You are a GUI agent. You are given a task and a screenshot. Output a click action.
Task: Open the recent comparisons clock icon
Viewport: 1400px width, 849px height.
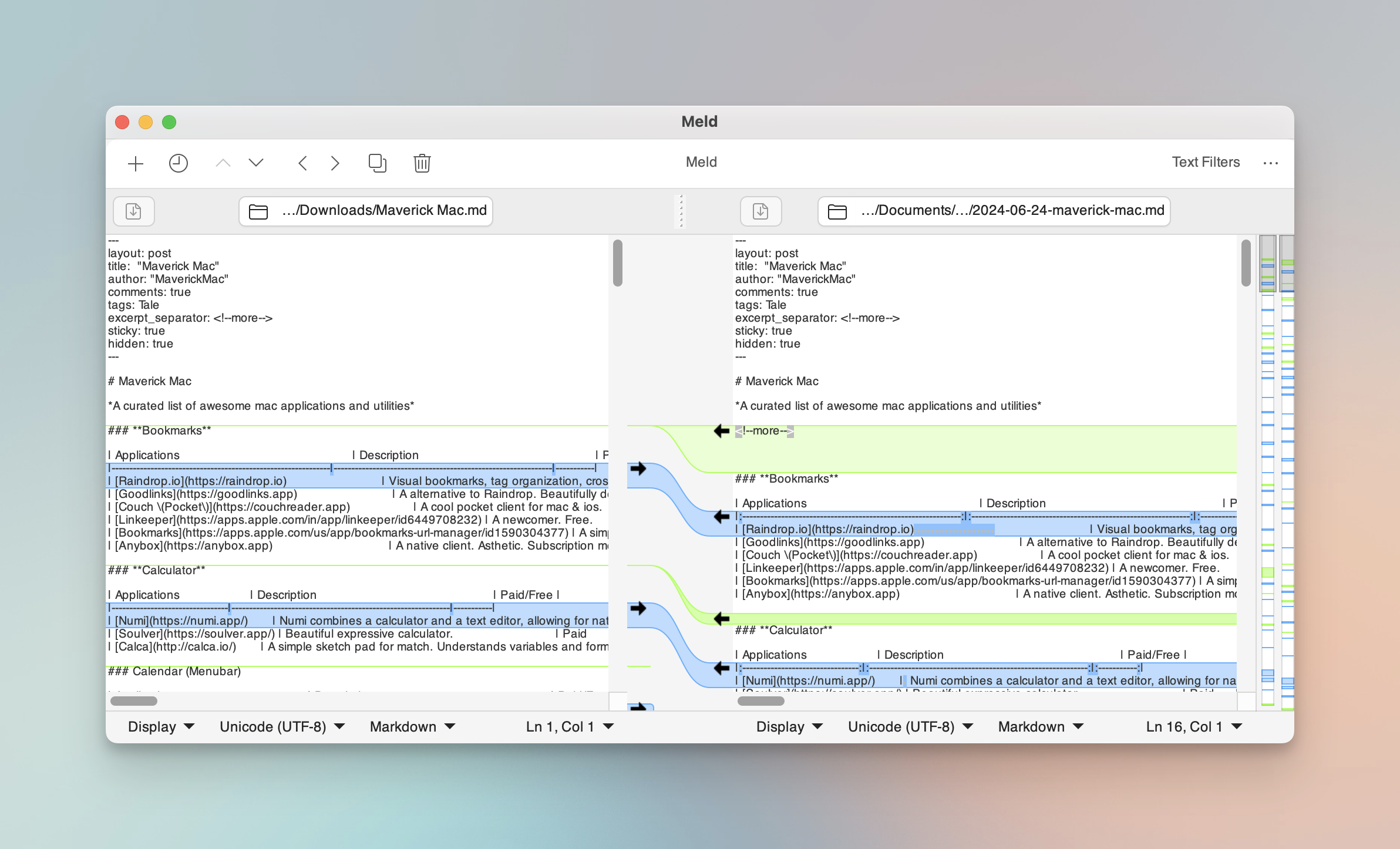(179, 163)
